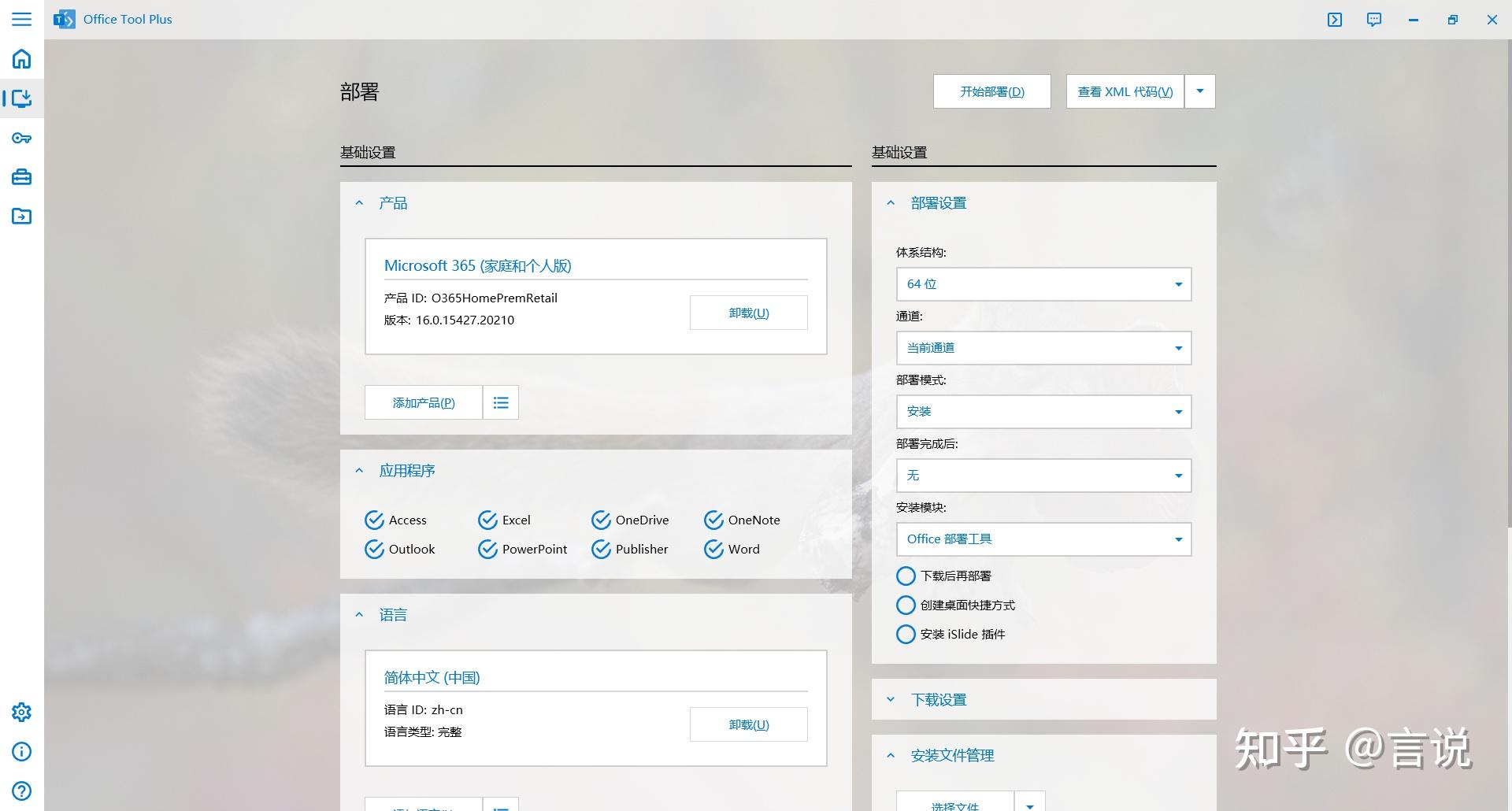Click the version 16.0.15427.20210 text
The height and width of the screenshot is (811, 1512).
click(465, 320)
